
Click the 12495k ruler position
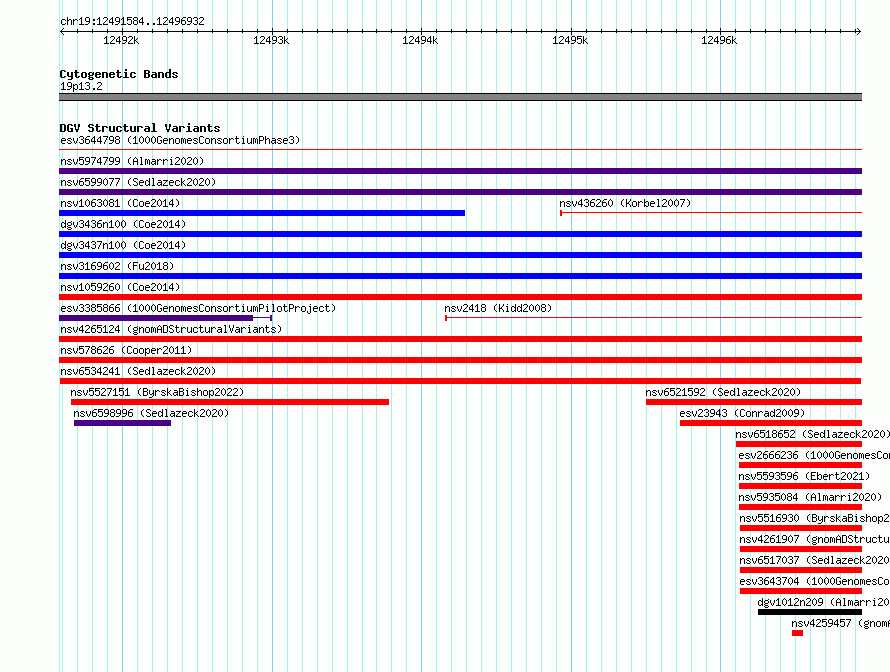point(570,40)
